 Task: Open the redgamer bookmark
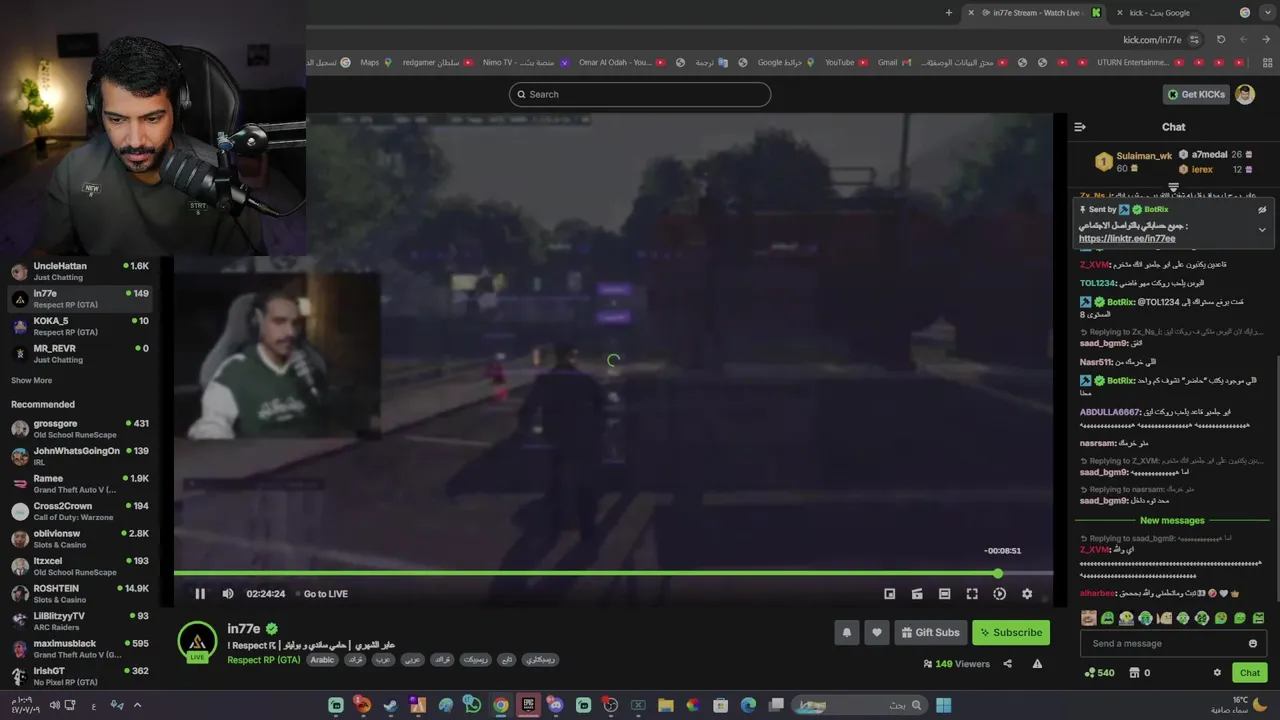(438, 63)
